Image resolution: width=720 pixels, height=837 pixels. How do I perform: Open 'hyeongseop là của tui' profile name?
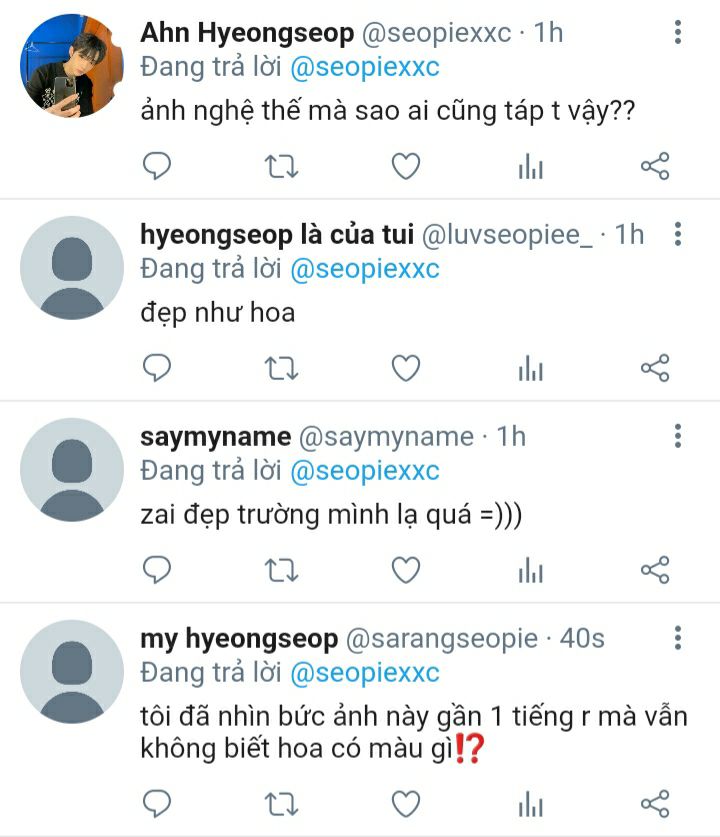pos(277,235)
